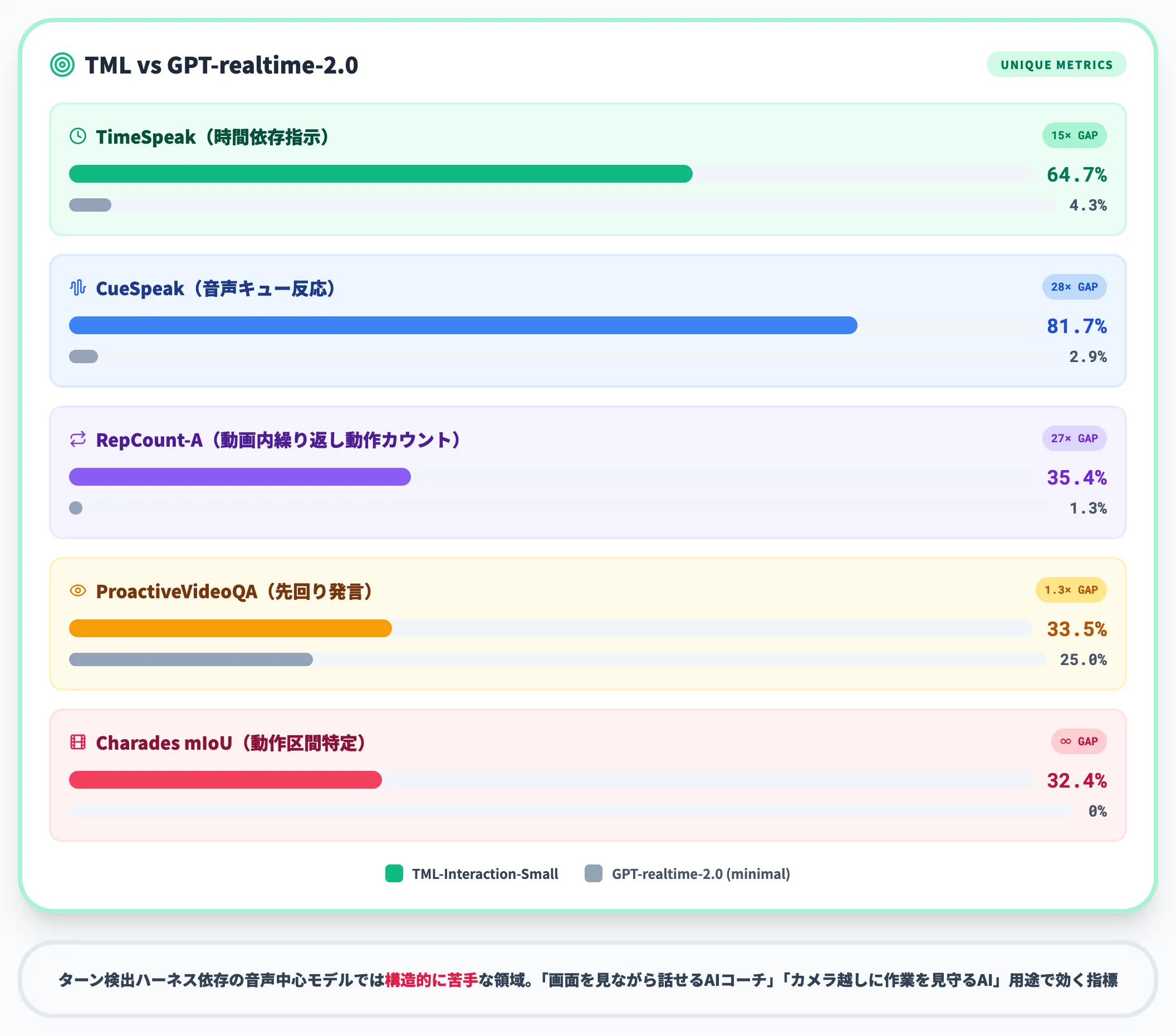Click the UNIQUE METRICS badge
The width and height of the screenshot is (1176, 1036).
pos(1056,65)
